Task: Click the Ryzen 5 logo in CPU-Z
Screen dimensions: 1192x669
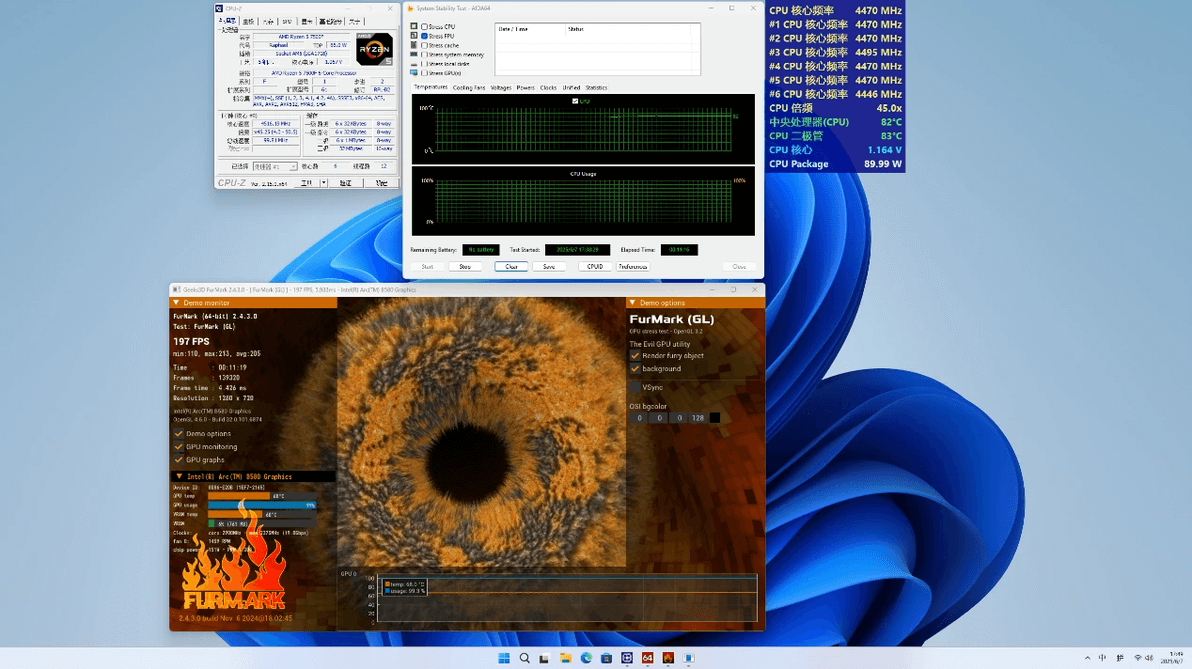Action: pos(374,49)
